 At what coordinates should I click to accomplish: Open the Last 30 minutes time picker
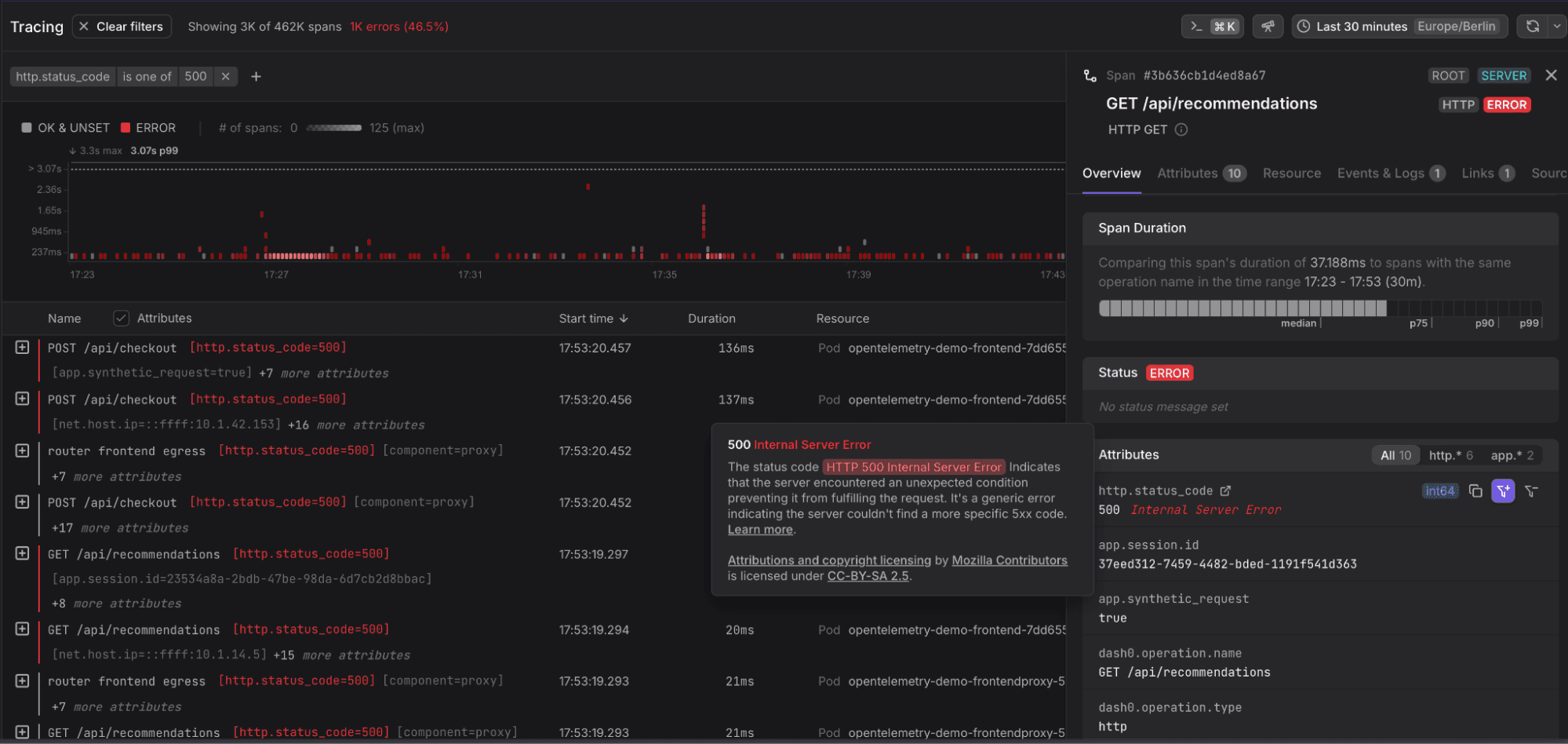(1400, 27)
